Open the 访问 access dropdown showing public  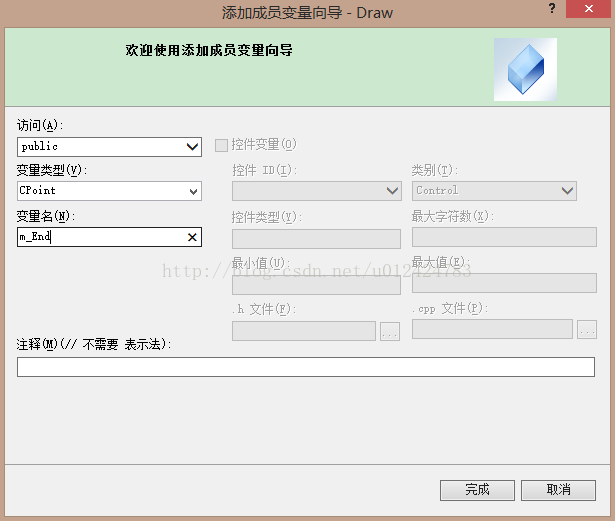click(x=109, y=147)
